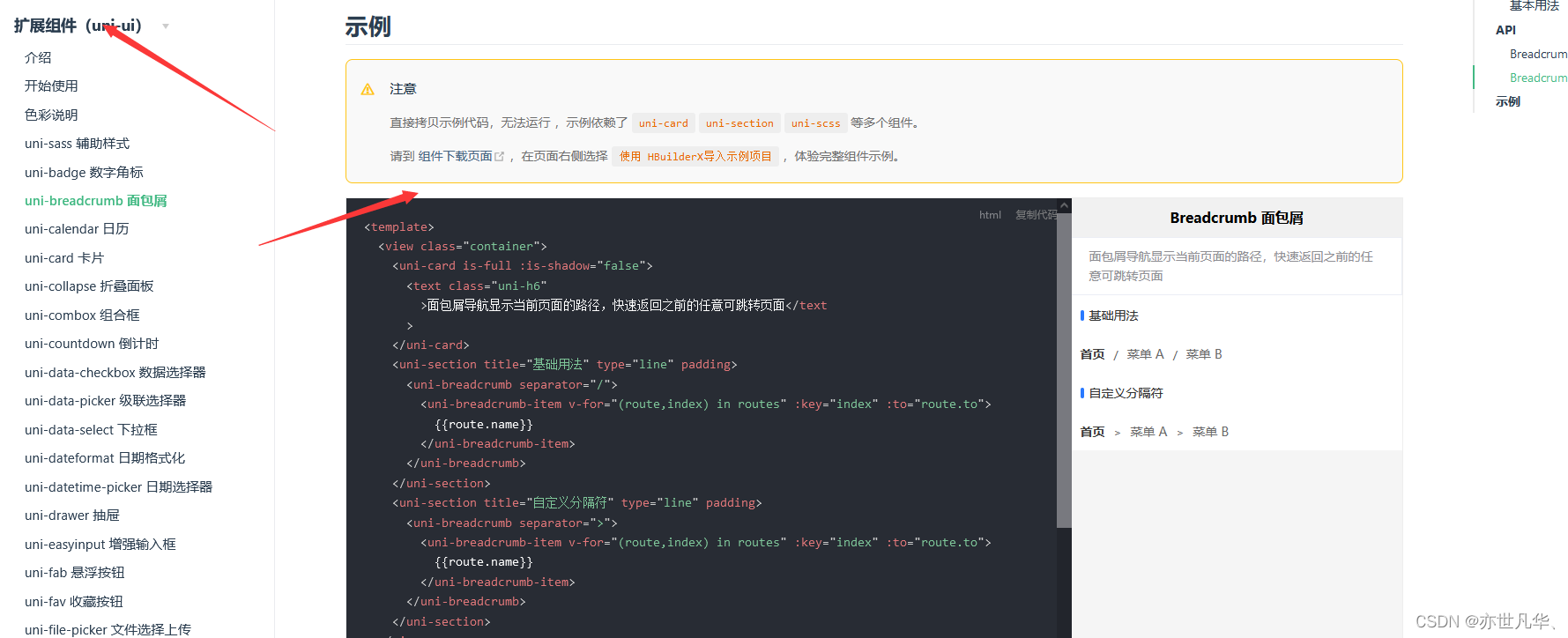Click 首页 in the slash-separated breadcrumb demo
Viewport: 1568px width, 638px height.
point(1092,354)
